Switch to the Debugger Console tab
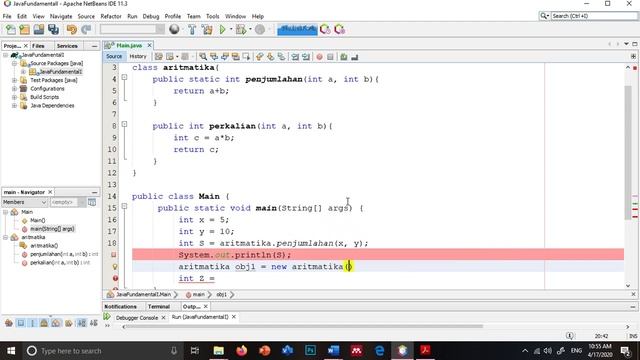Viewport: 640px width, 360px height. (x=137, y=318)
